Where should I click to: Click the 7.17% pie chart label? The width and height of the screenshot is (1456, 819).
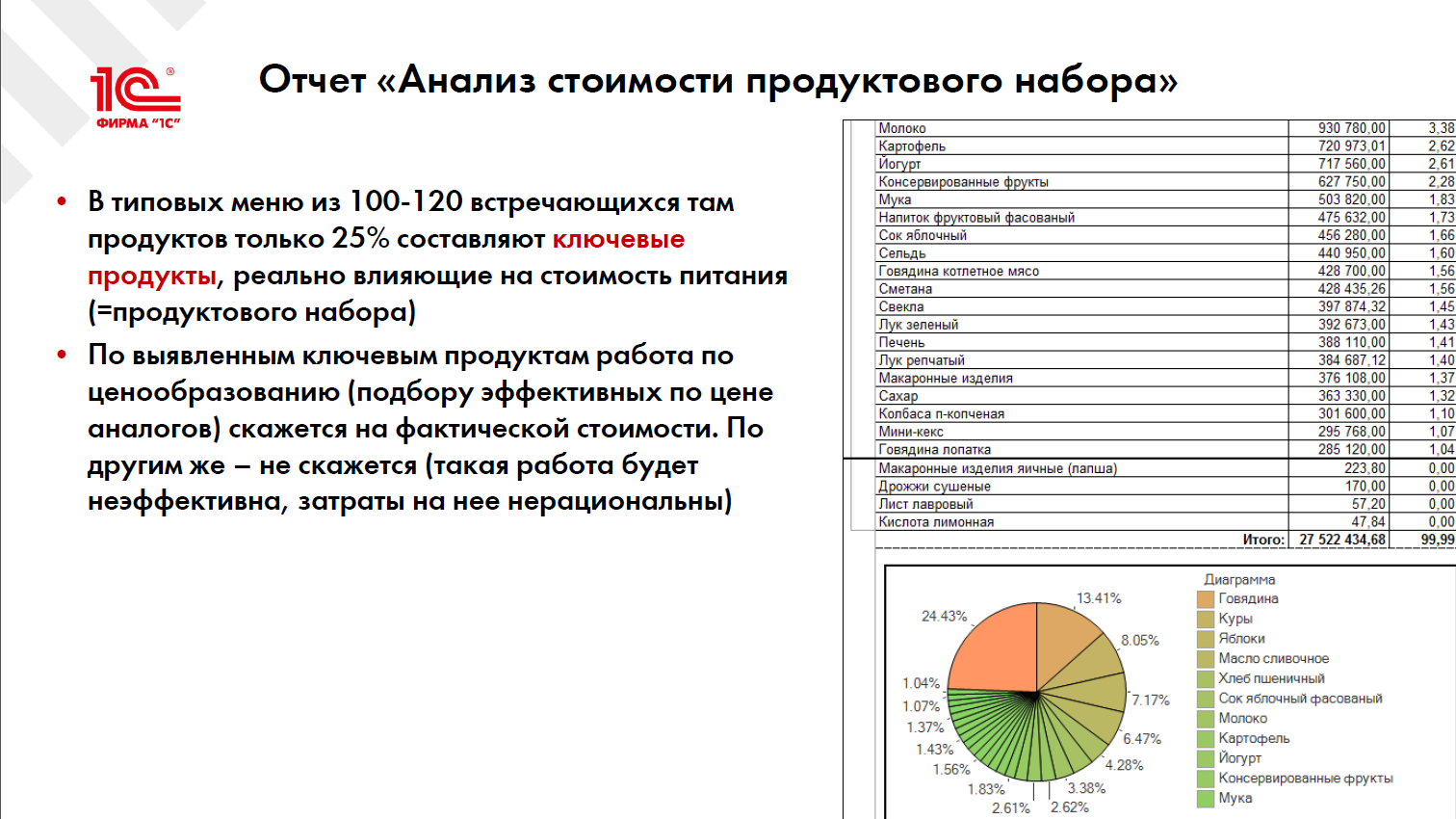(1151, 700)
